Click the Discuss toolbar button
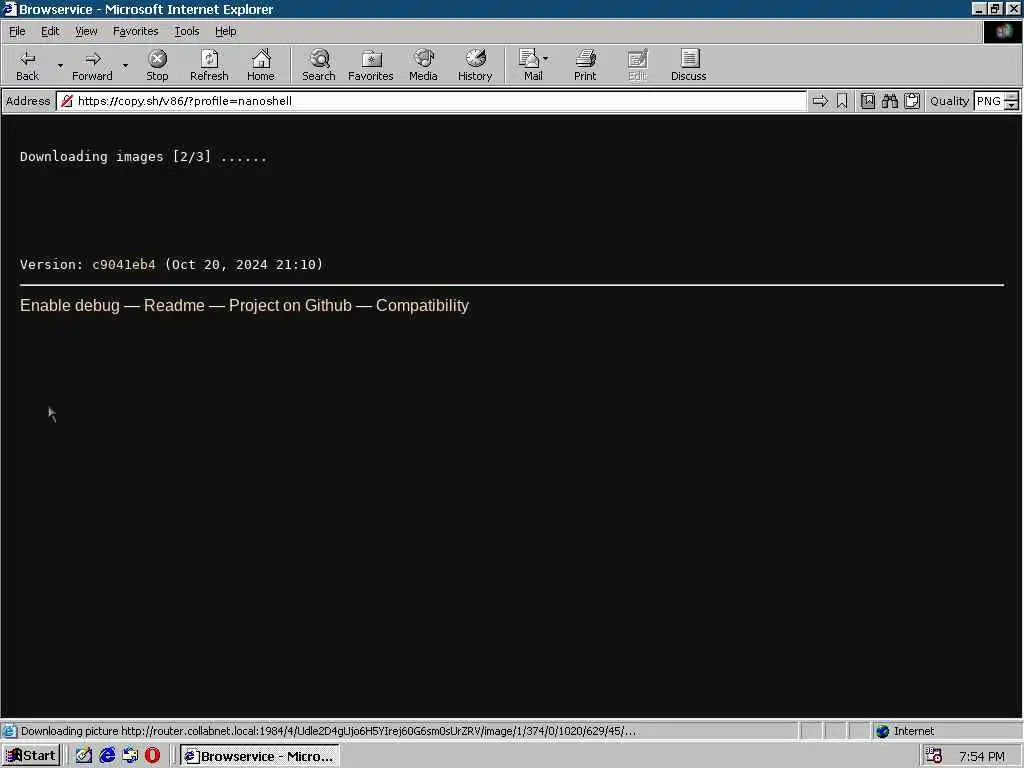Viewport: 1024px width, 768px height. pos(688,65)
